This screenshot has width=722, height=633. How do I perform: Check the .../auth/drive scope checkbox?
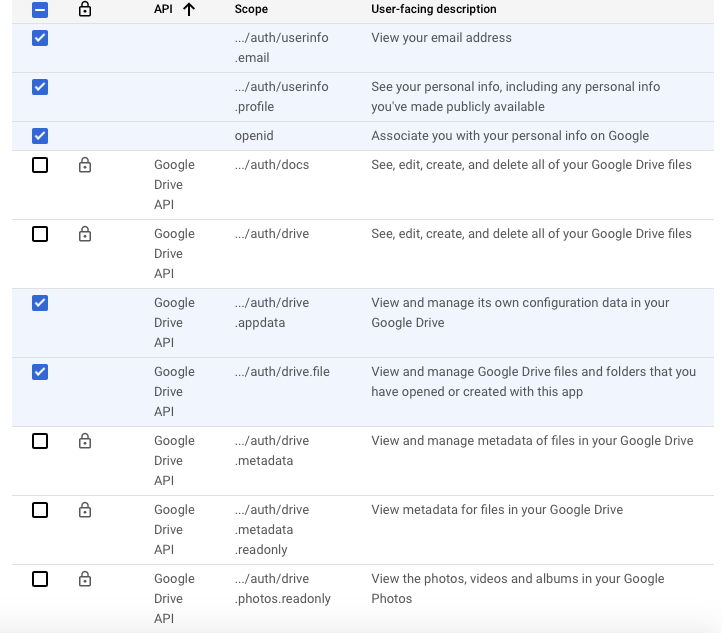(x=40, y=234)
